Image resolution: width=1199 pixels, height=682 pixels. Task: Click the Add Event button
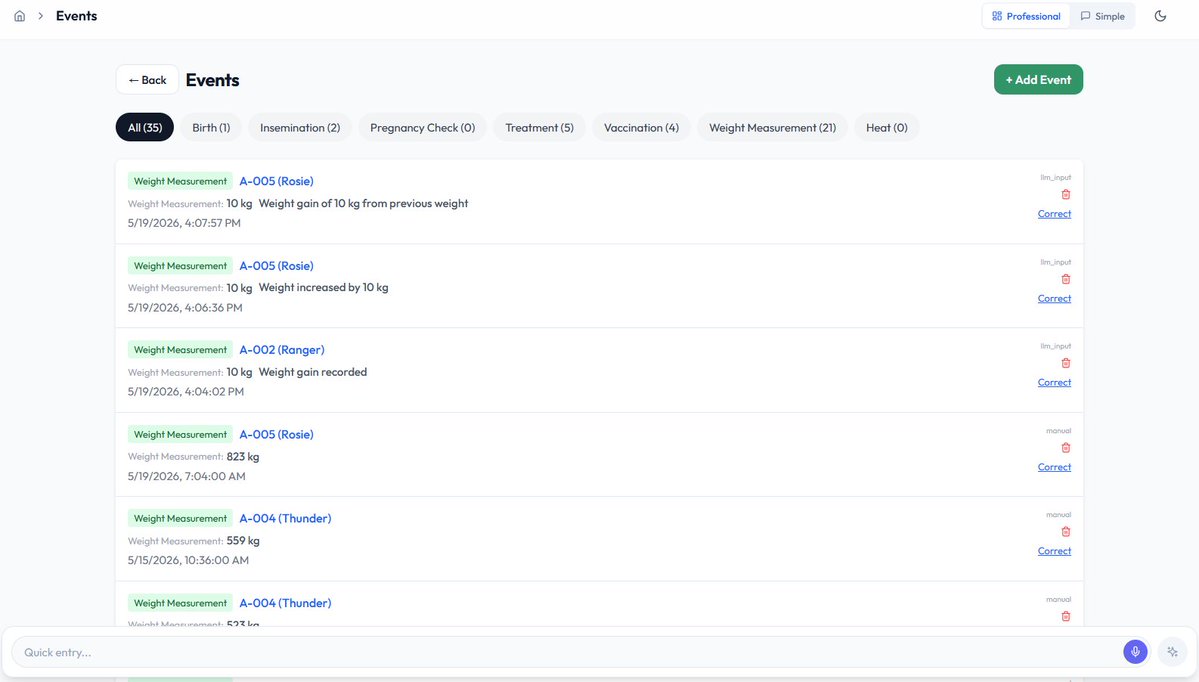[x=1038, y=80]
